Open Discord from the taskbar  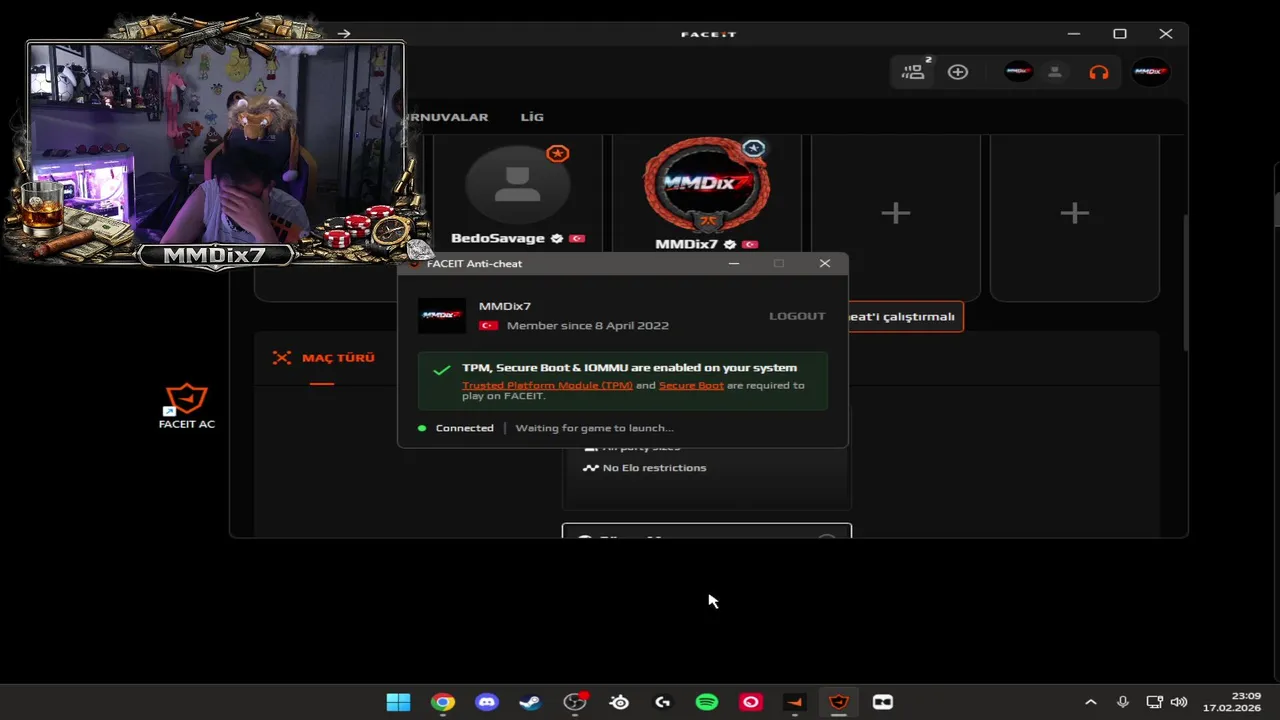click(487, 702)
